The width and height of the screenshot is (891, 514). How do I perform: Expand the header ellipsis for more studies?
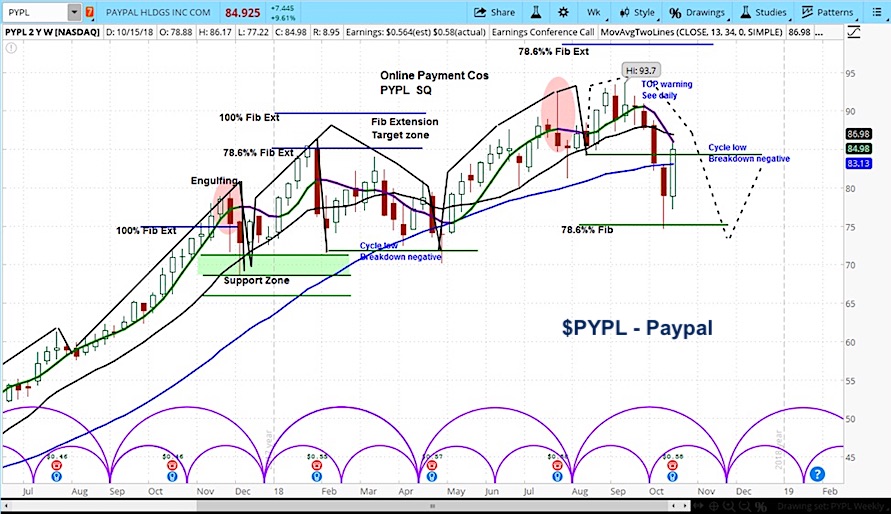819,33
